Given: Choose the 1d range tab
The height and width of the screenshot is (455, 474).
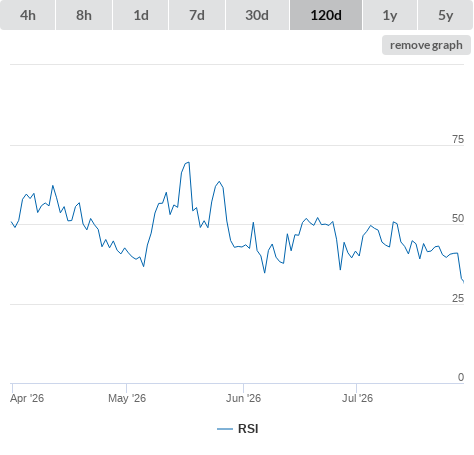Looking at the screenshot, I should coord(141,15).
